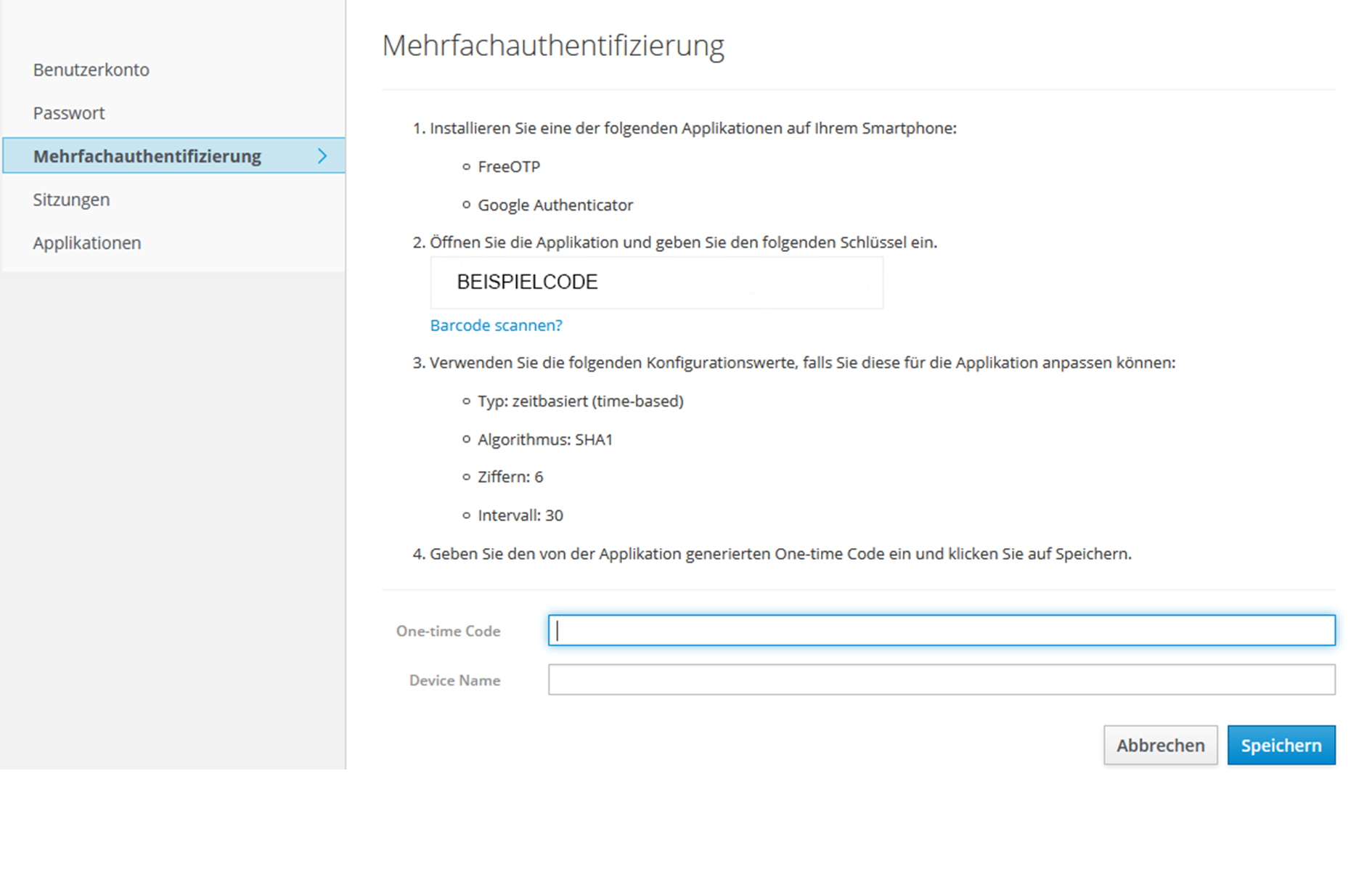This screenshot has width=1372, height=874.
Task: Select the highlighted Mehrfachauthentifizierung menu item
Action: (x=147, y=155)
